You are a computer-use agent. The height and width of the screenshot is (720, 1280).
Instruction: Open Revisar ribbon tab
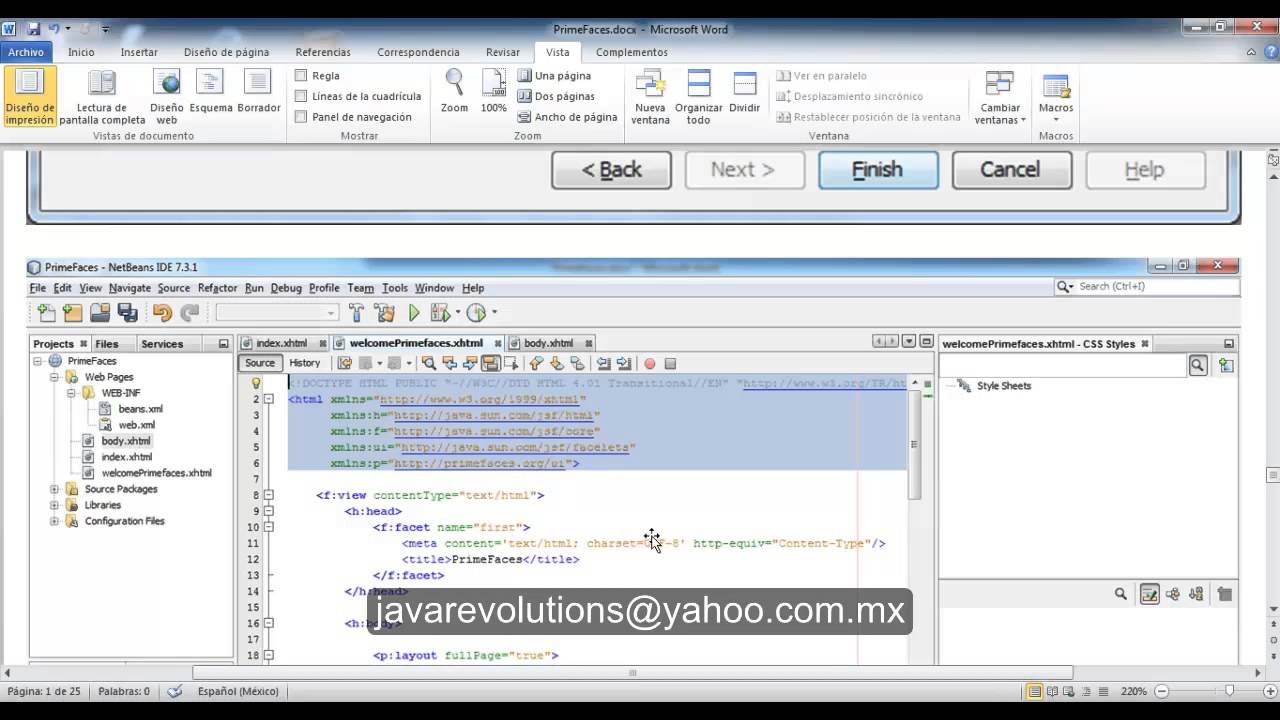[x=503, y=52]
